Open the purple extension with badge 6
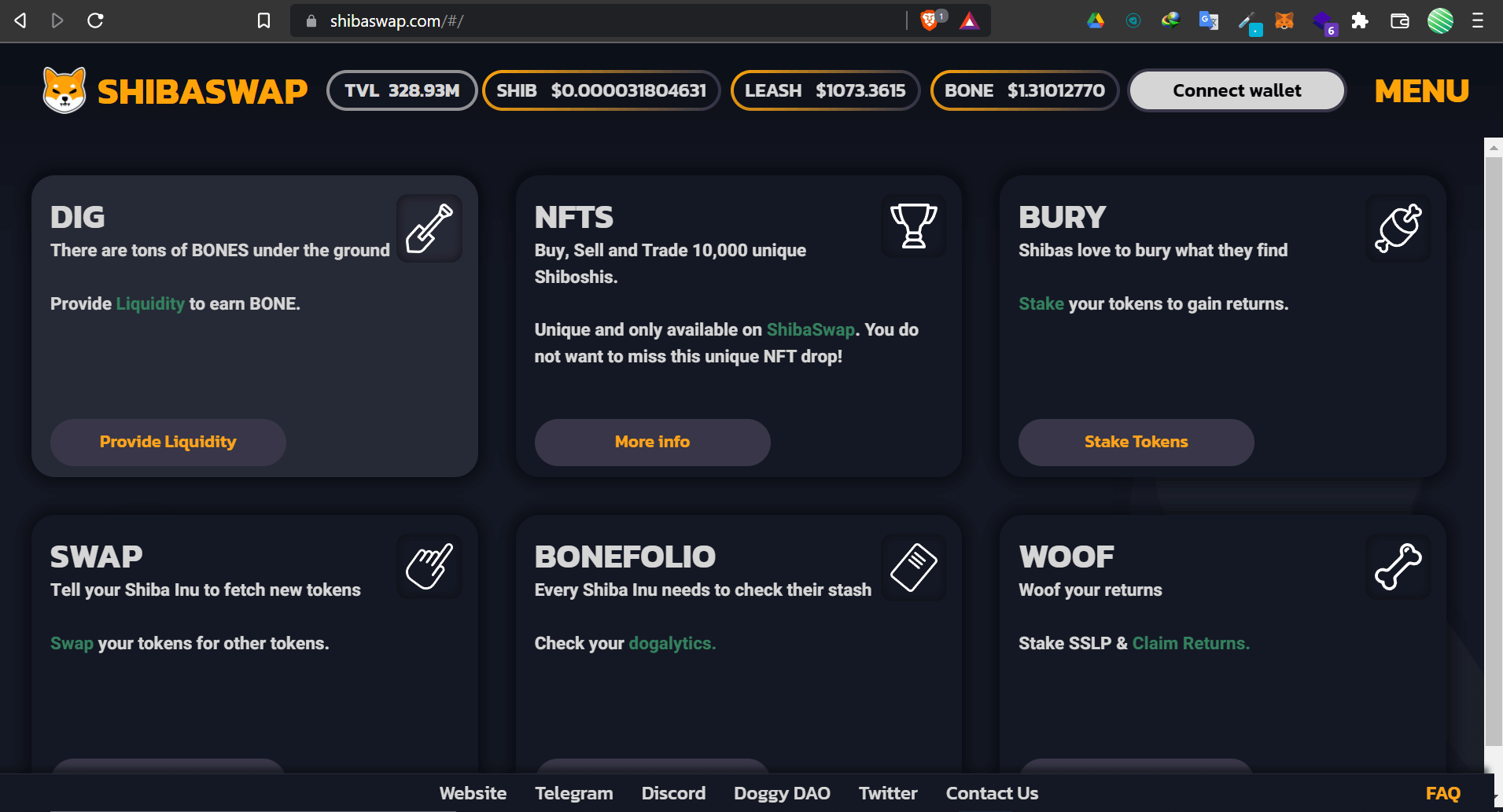1503x812 pixels. coord(1324,22)
